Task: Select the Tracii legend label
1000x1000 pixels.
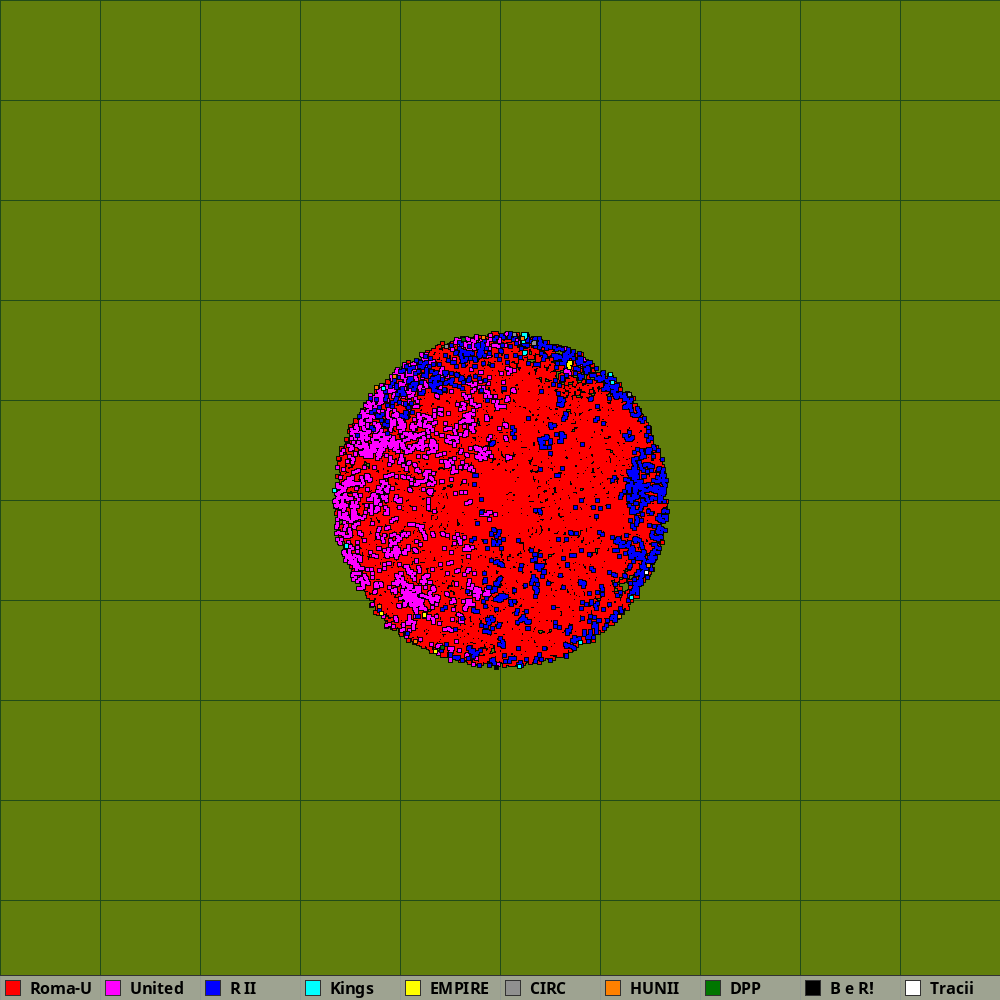Action: [952, 988]
